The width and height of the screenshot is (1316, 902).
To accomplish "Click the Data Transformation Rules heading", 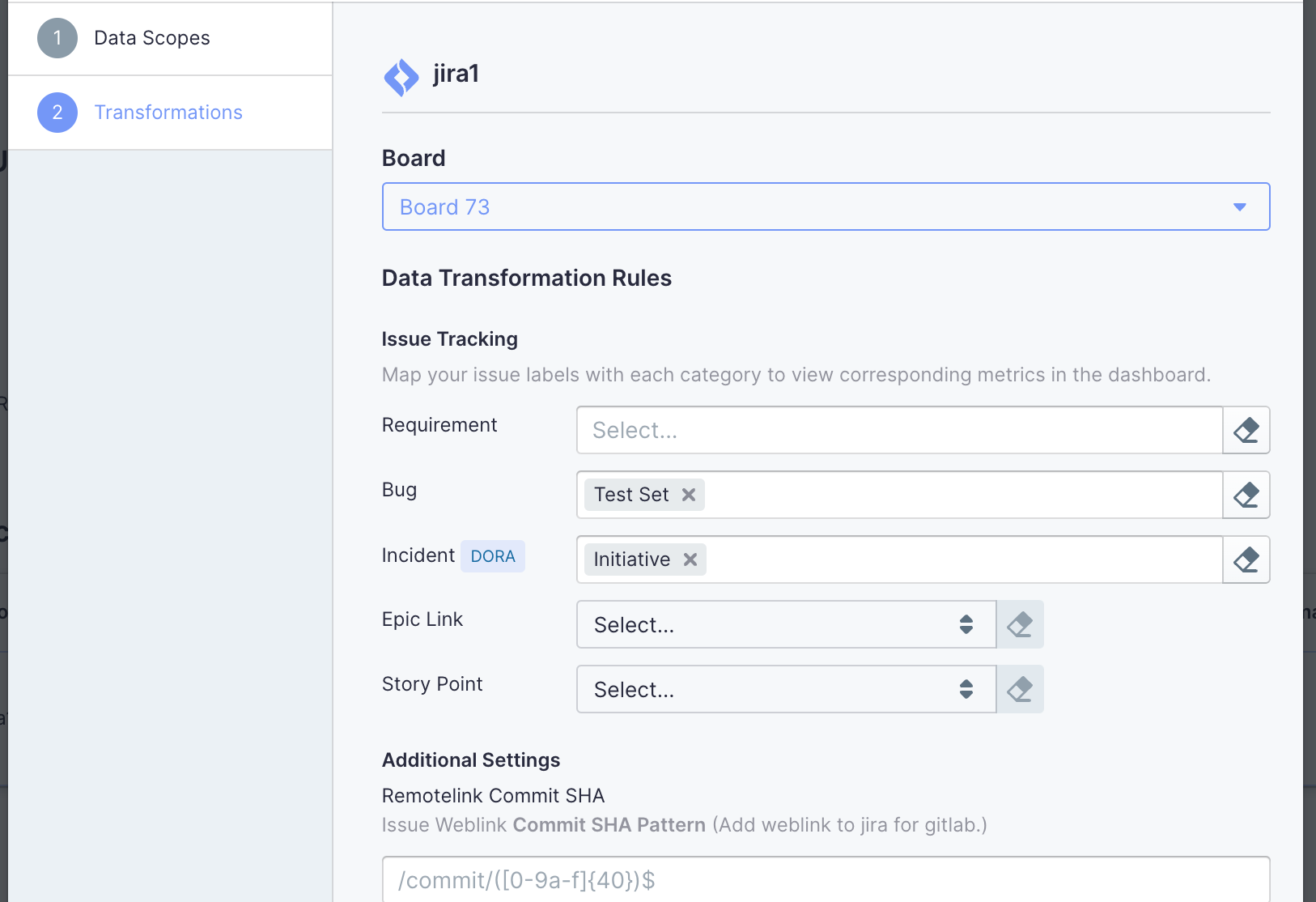I will [527, 278].
